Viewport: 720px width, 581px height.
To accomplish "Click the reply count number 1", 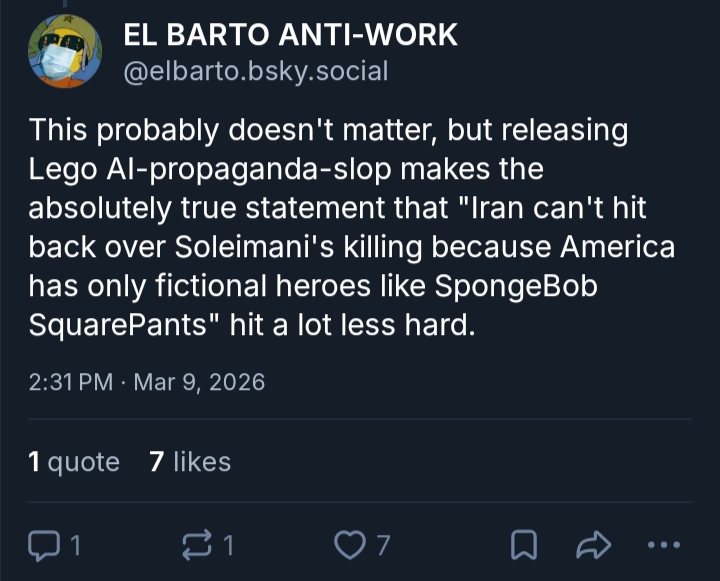I will coord(74,545).
